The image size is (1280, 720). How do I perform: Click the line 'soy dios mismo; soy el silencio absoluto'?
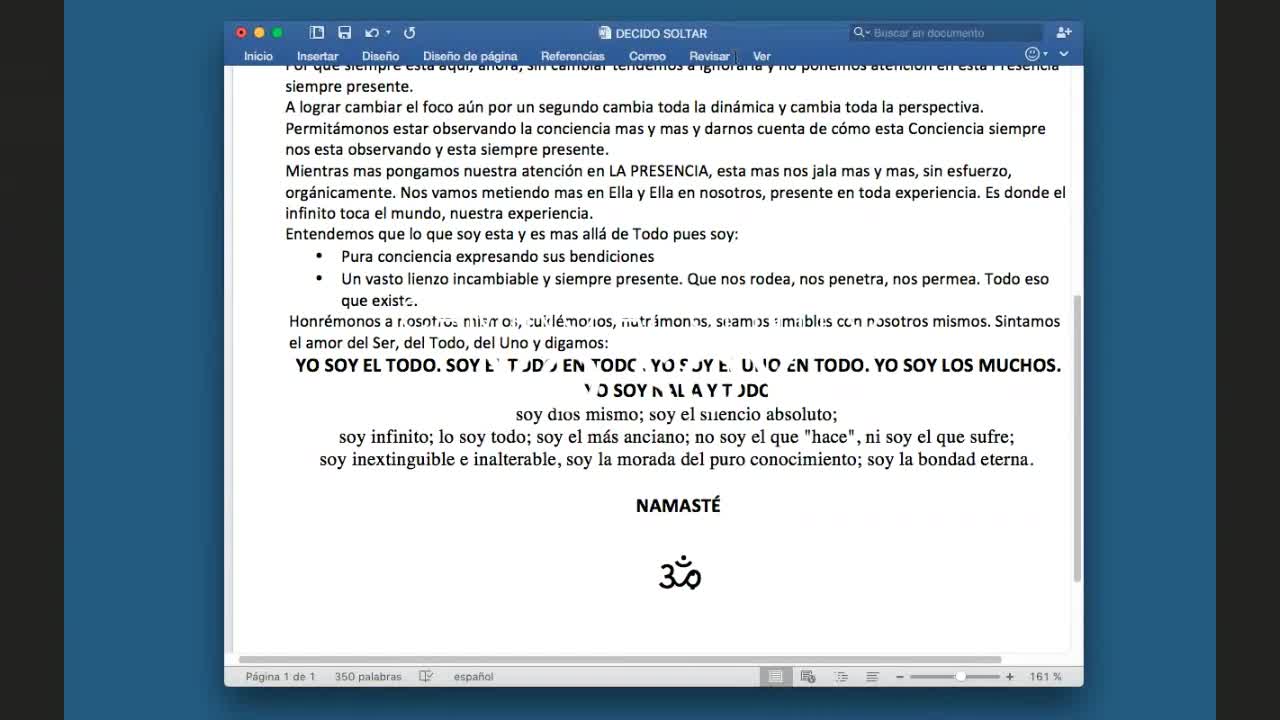coord(676,414)
